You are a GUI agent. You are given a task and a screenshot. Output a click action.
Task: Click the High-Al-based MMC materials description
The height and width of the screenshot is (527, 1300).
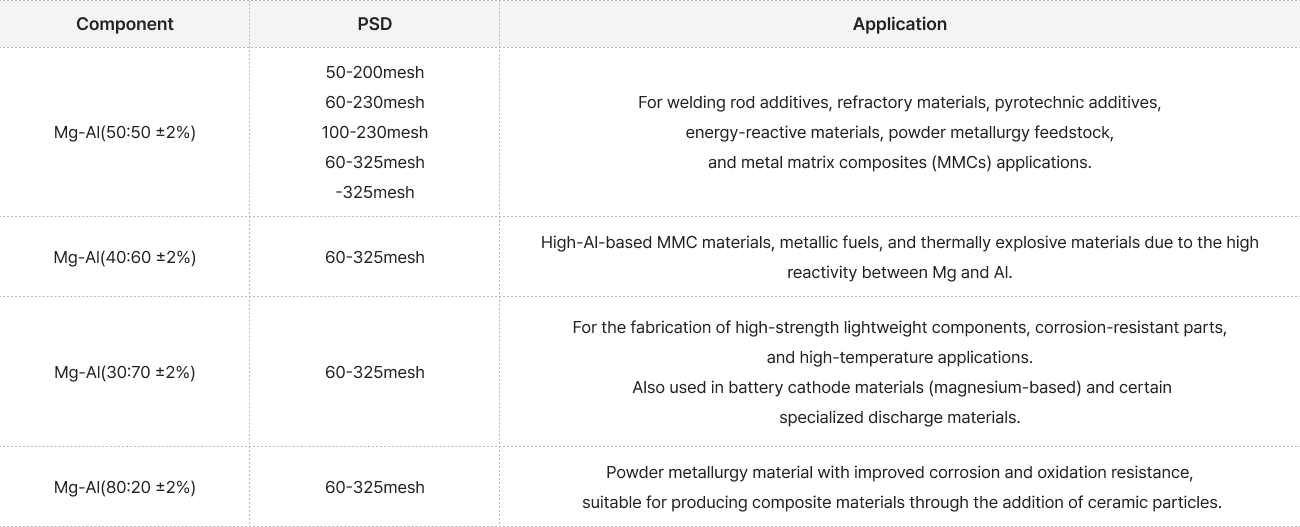point(900,257)
